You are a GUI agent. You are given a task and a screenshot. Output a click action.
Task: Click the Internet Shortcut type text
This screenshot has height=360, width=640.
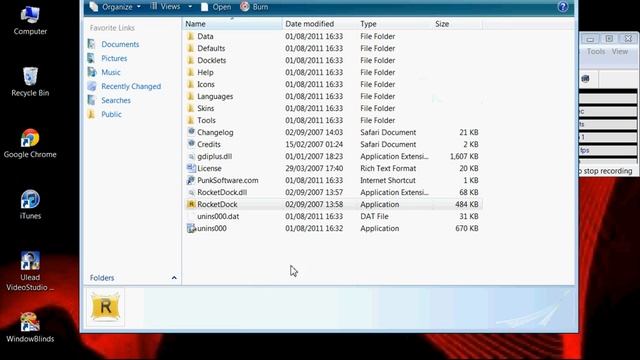tap(387, 180)
